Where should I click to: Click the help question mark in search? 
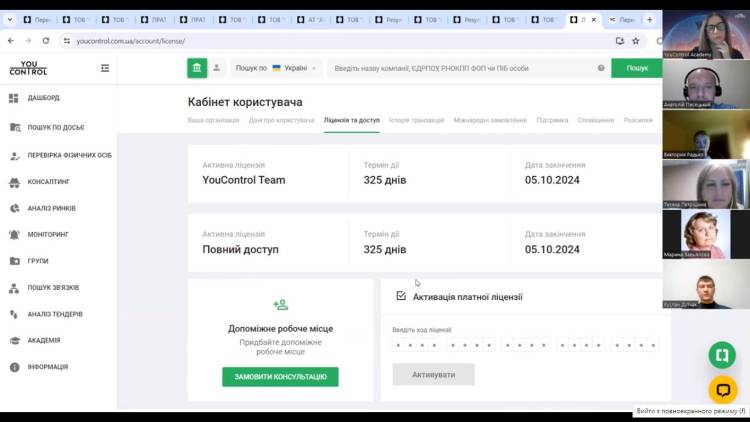(x=601, y=68)
